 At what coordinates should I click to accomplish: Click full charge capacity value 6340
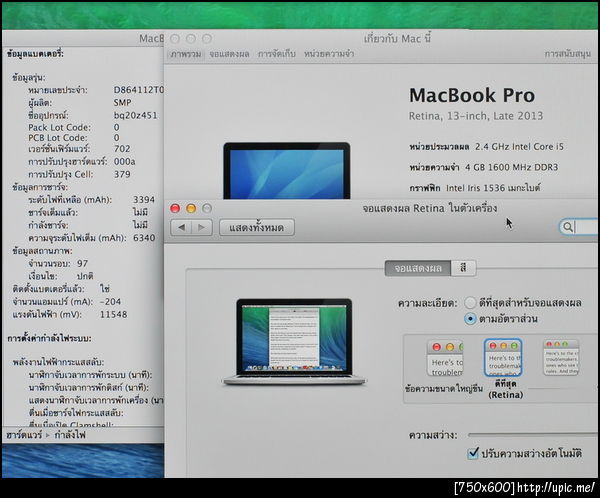tap(144, 238)
